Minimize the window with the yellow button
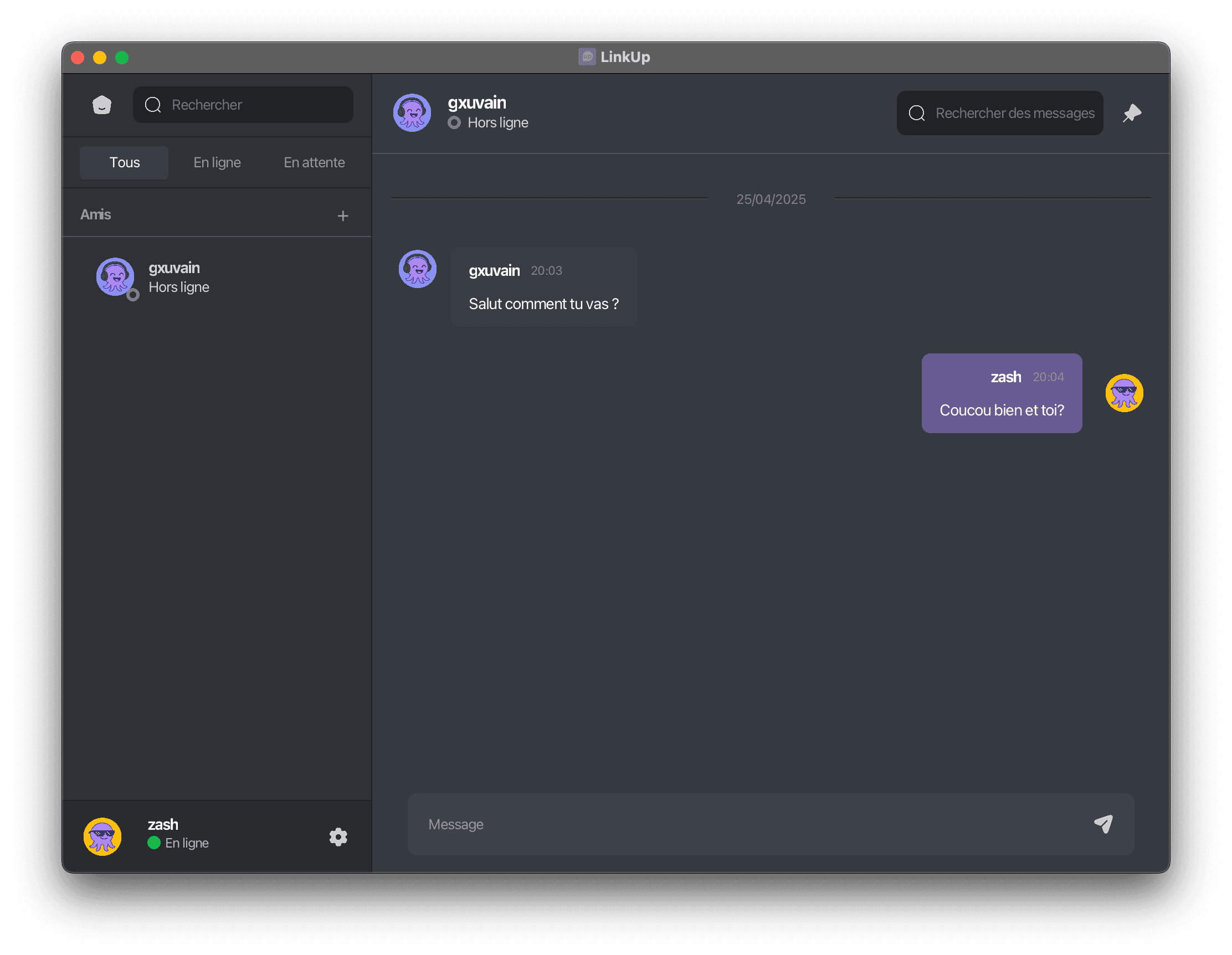1232x955 pixels. pos(100,58)
